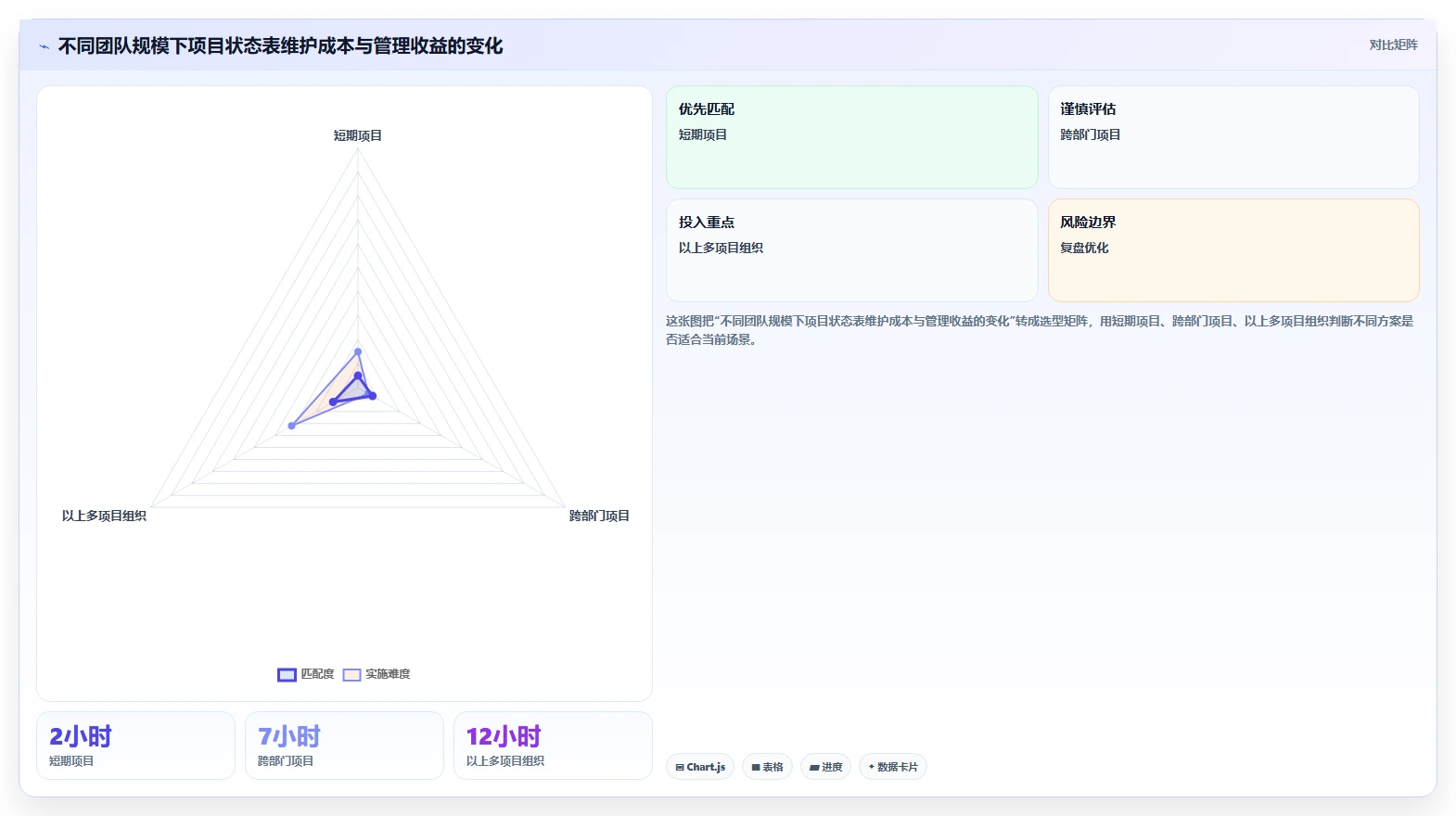The width and height of the screenshot is (1456, 816).
Task: Open the 优先匹配 card
Action: click(851, 137)
